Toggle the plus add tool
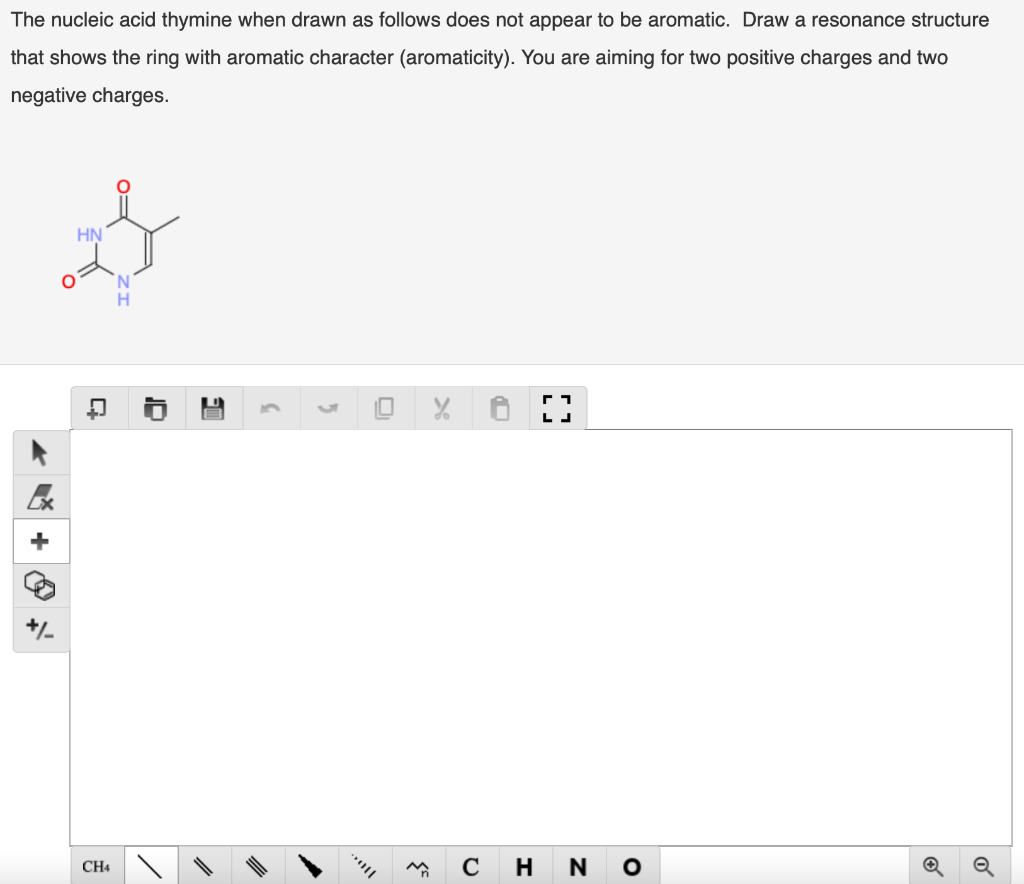Viewport: 1024px width, 884px height. [40, 541]
